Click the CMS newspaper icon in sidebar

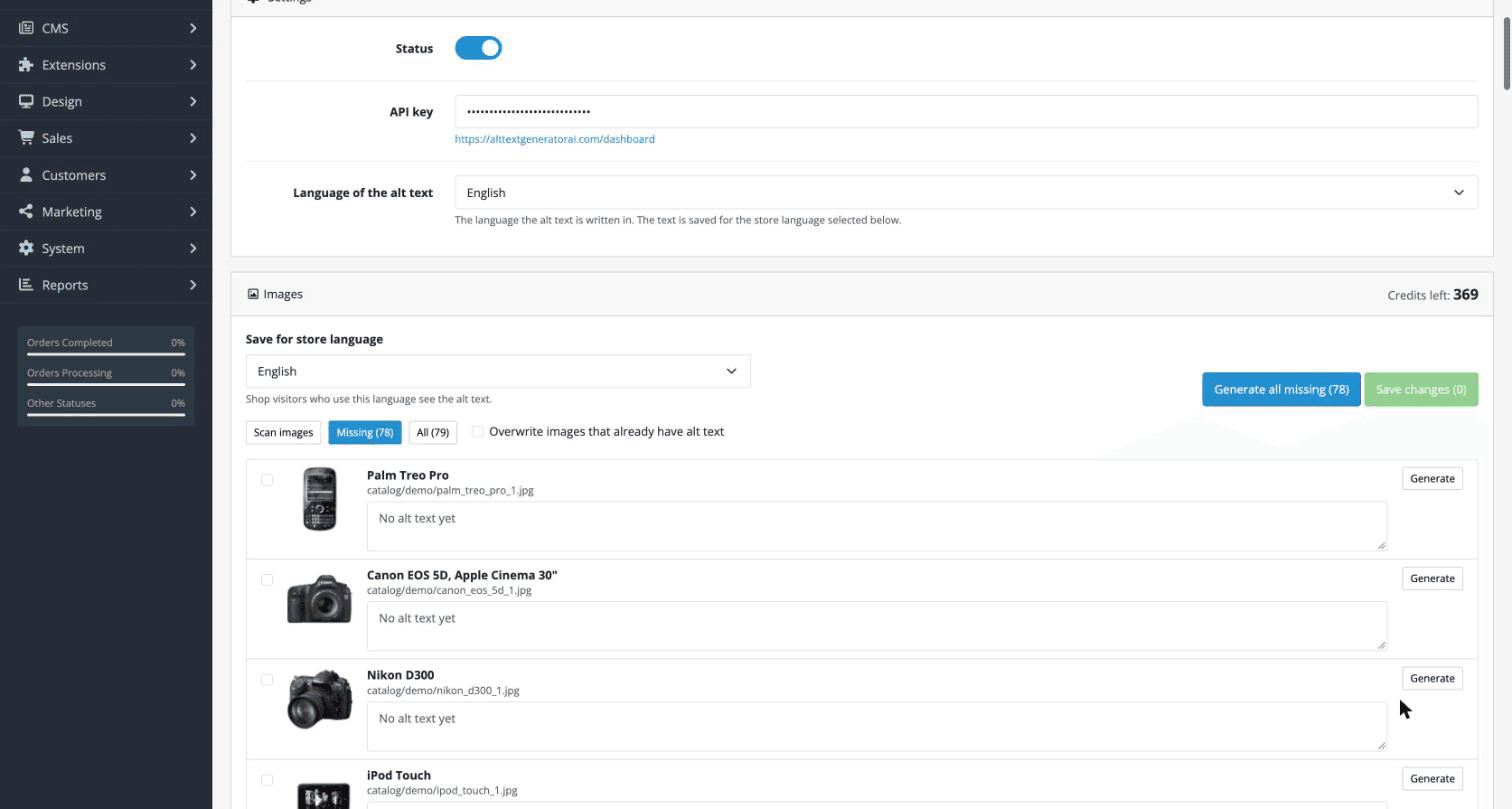pos(26,28)
